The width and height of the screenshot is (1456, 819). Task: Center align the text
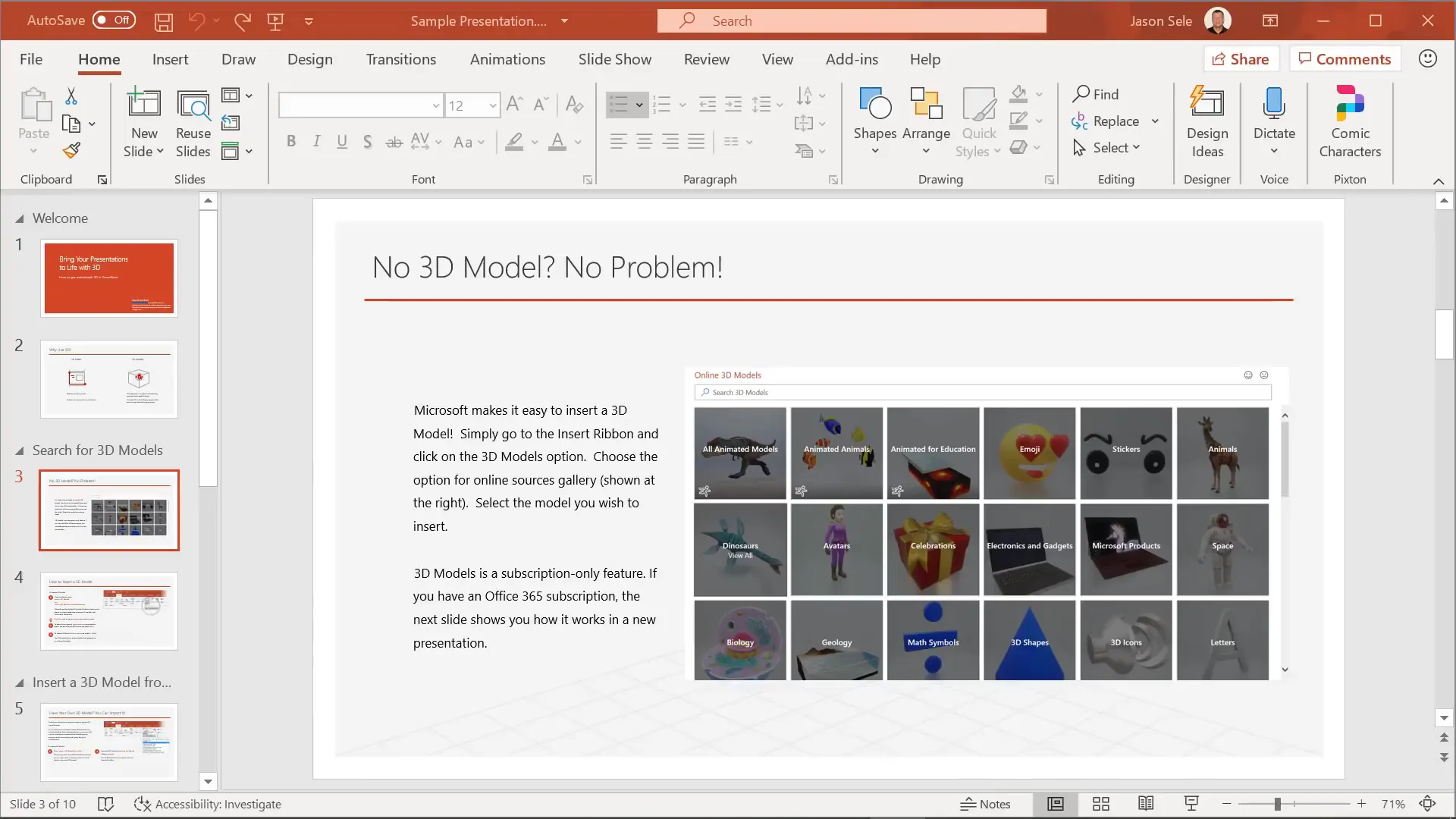click(645, 142)
